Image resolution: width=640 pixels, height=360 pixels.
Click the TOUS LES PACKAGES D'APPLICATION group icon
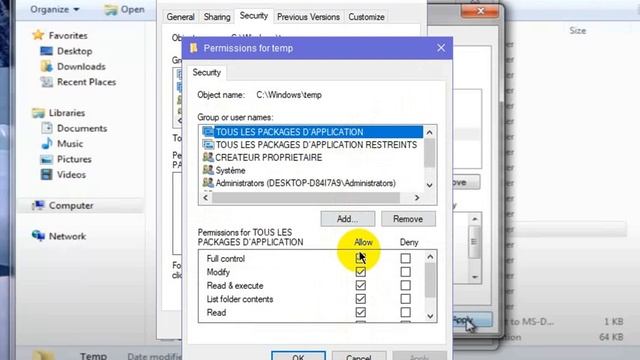[x=208, y=132]
